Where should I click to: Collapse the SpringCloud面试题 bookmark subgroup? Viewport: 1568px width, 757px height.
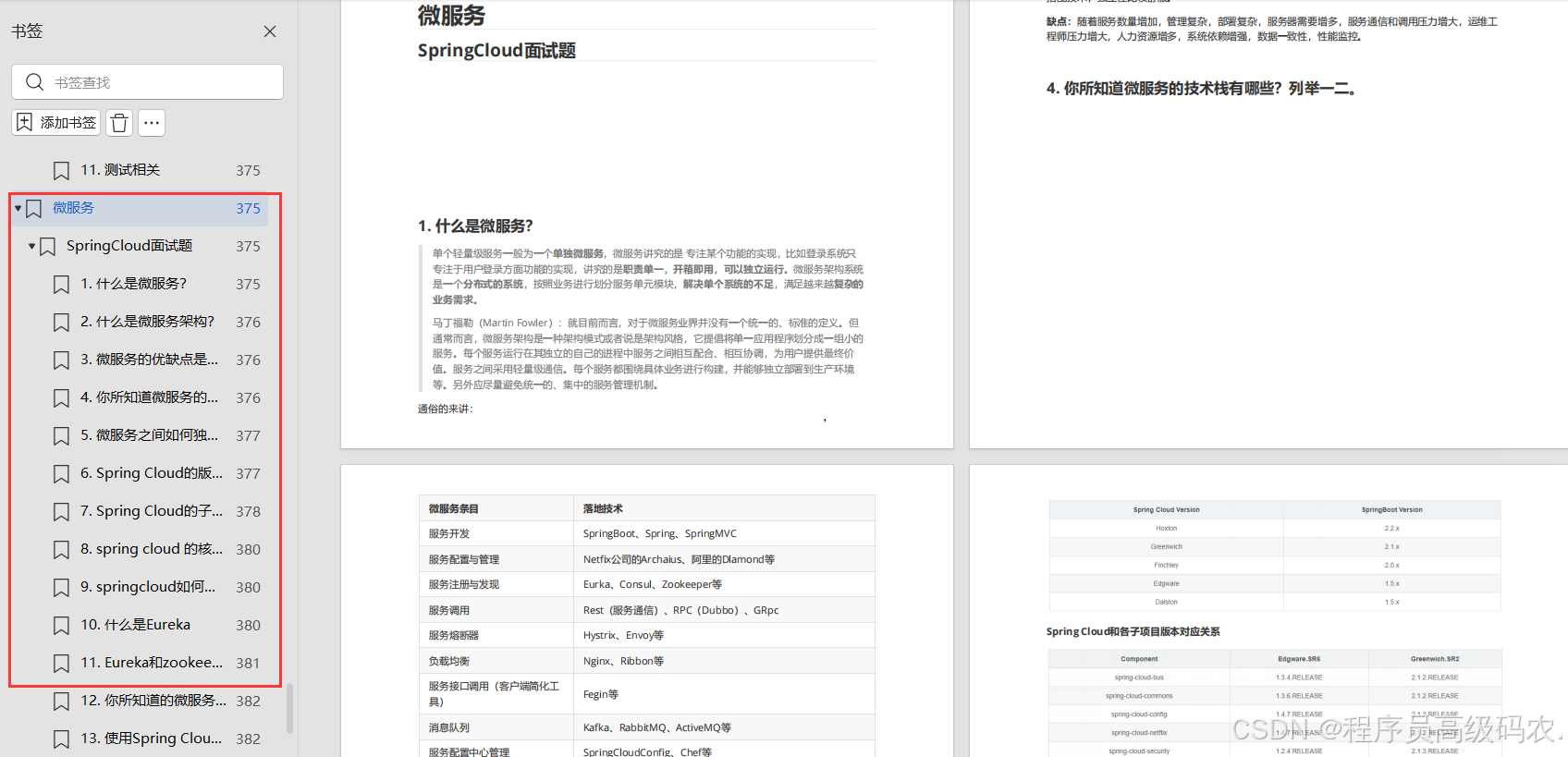(x=31, y=246)
